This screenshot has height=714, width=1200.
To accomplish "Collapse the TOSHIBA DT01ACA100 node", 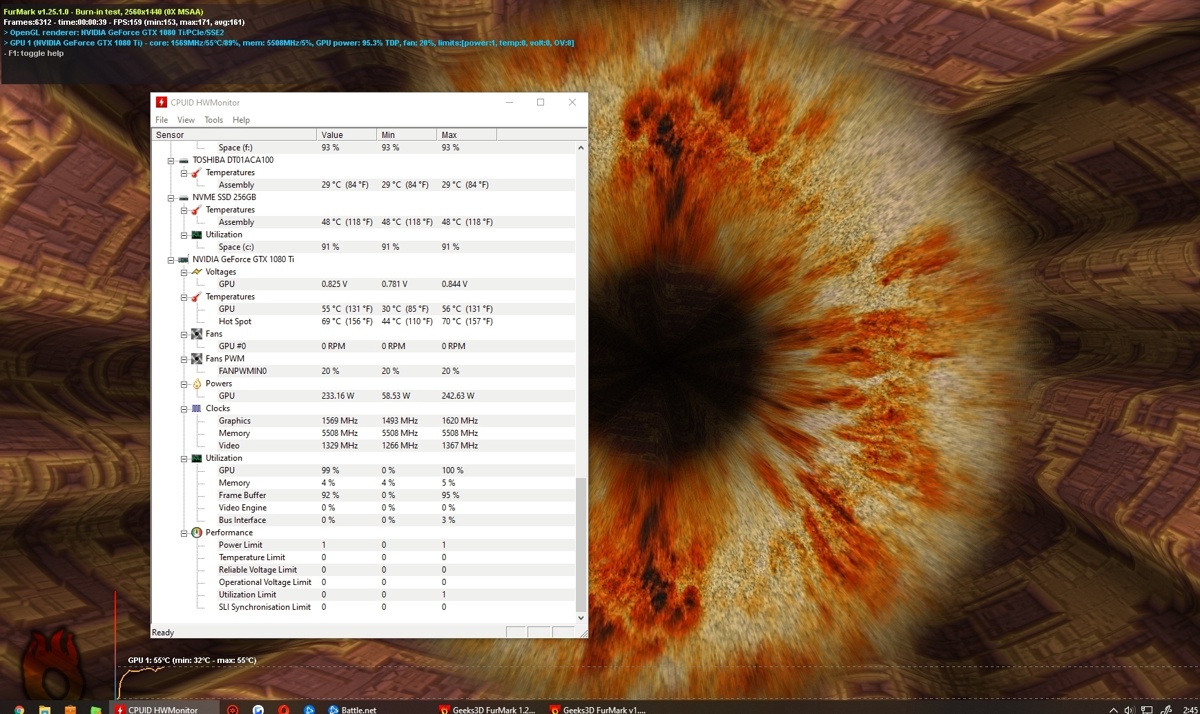I will [x=171, y=160].
